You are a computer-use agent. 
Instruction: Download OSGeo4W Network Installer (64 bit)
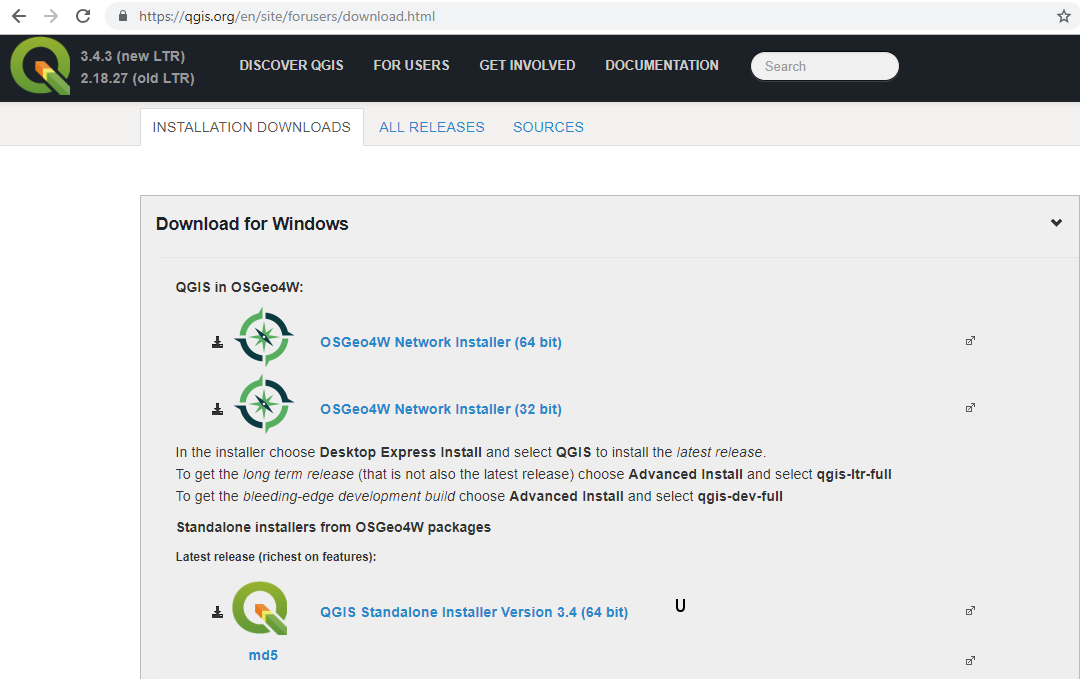coord(441,342)
